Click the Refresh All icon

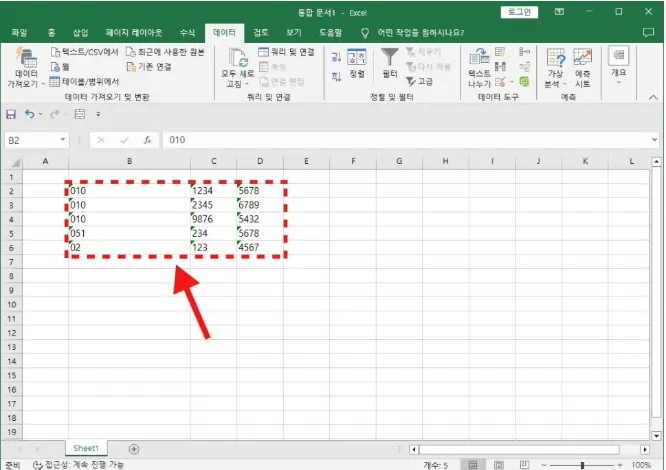click(238, 66)
